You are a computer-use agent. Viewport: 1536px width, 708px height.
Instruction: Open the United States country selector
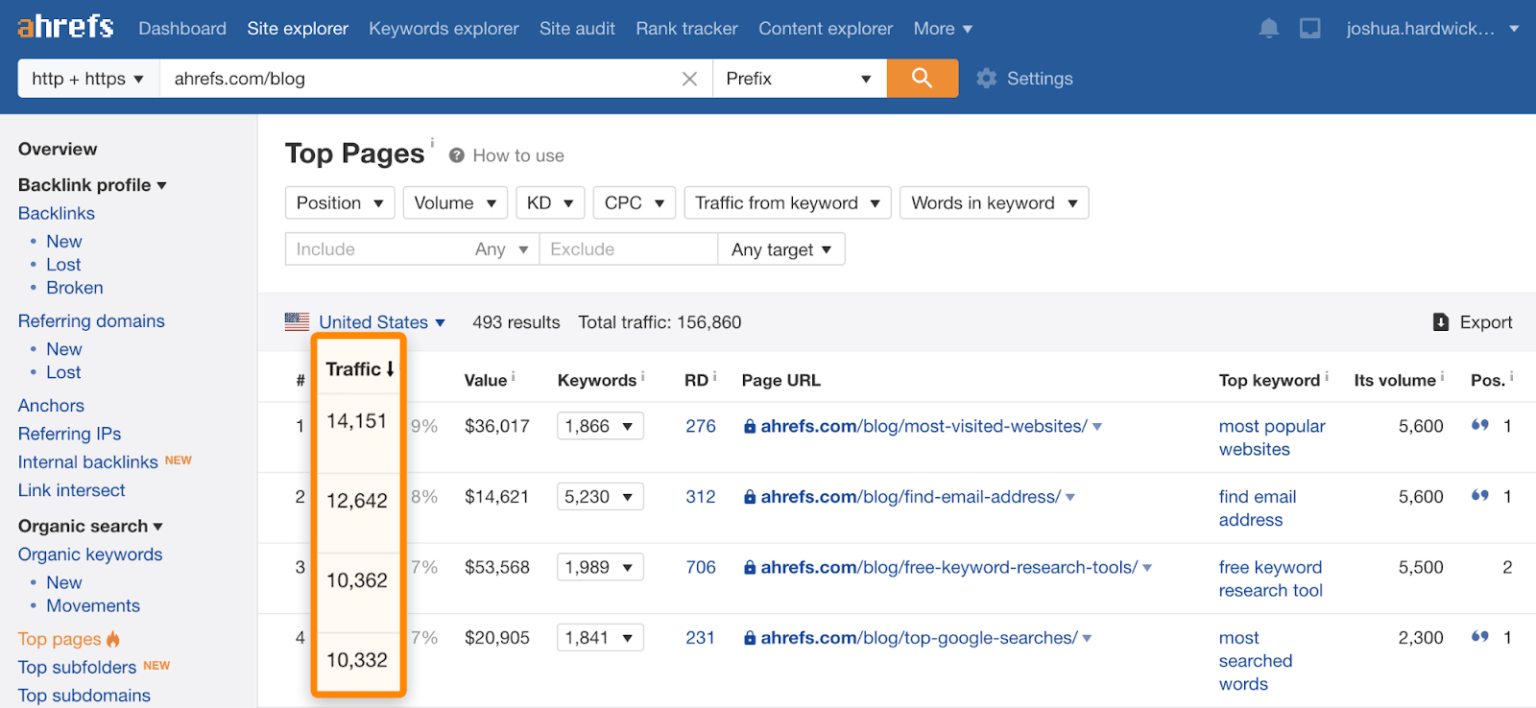(x=374, y=322)
